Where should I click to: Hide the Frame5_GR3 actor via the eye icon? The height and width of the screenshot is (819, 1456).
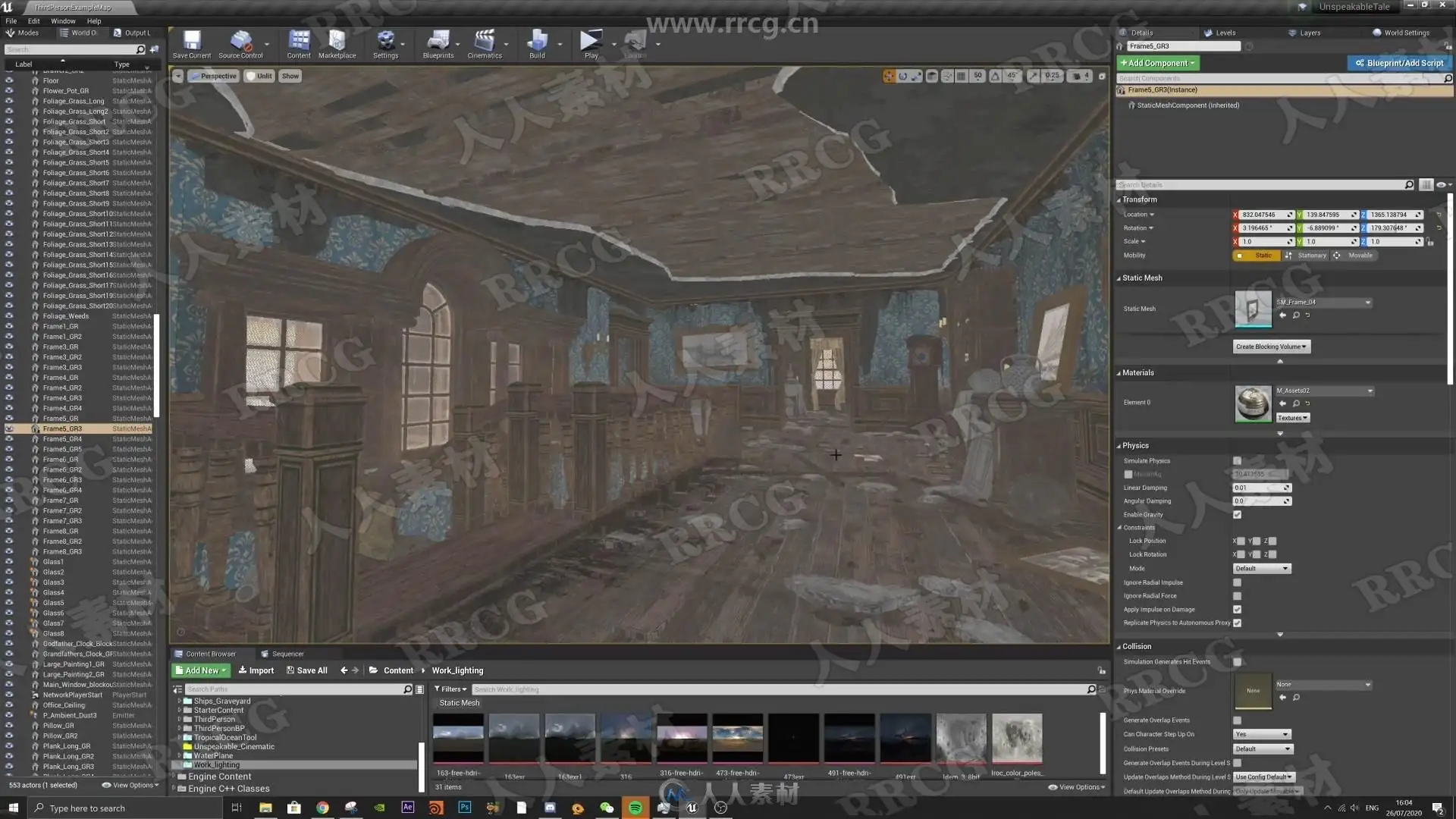[9, 429]
